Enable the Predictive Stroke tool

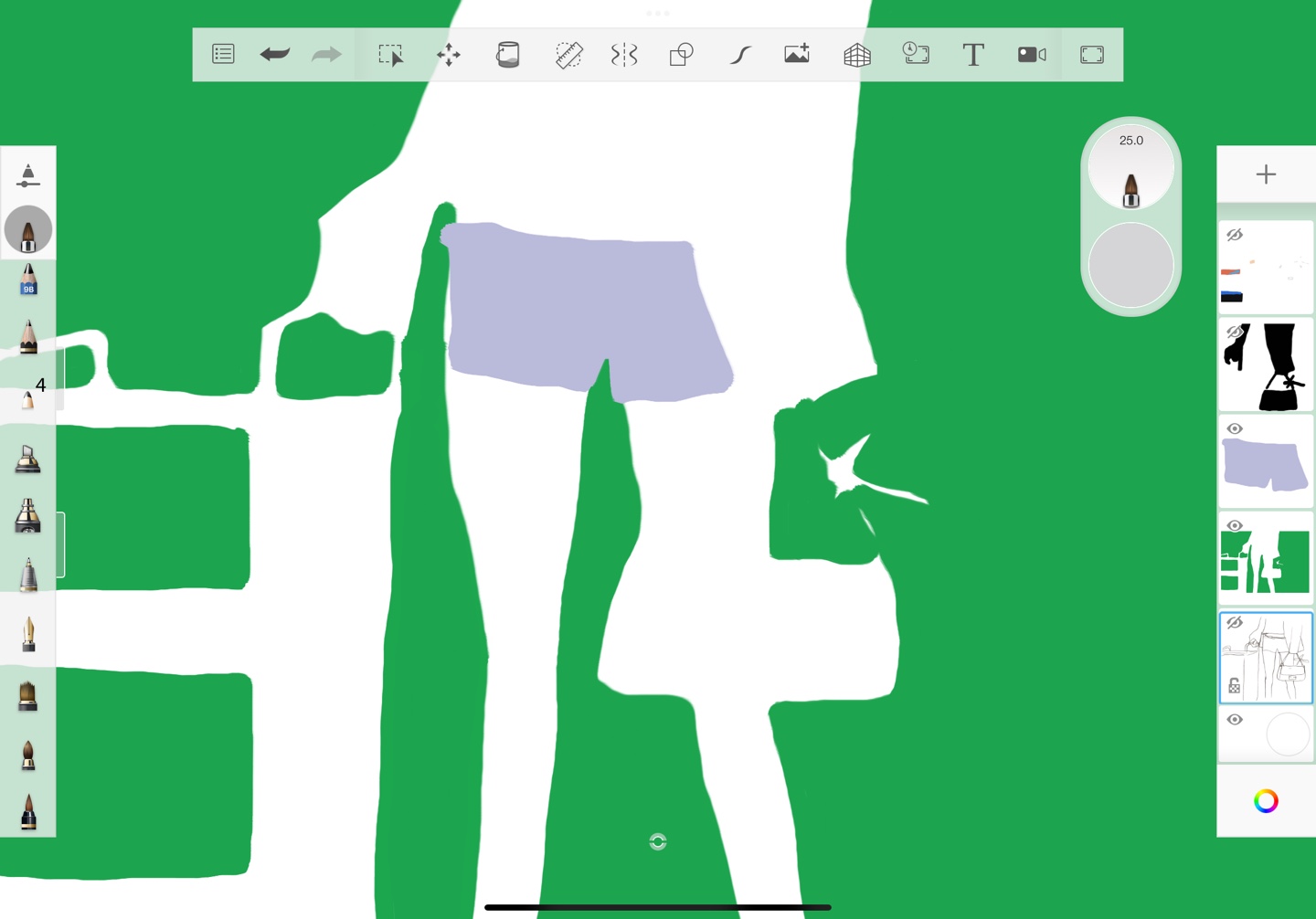[x=740, y=55]
